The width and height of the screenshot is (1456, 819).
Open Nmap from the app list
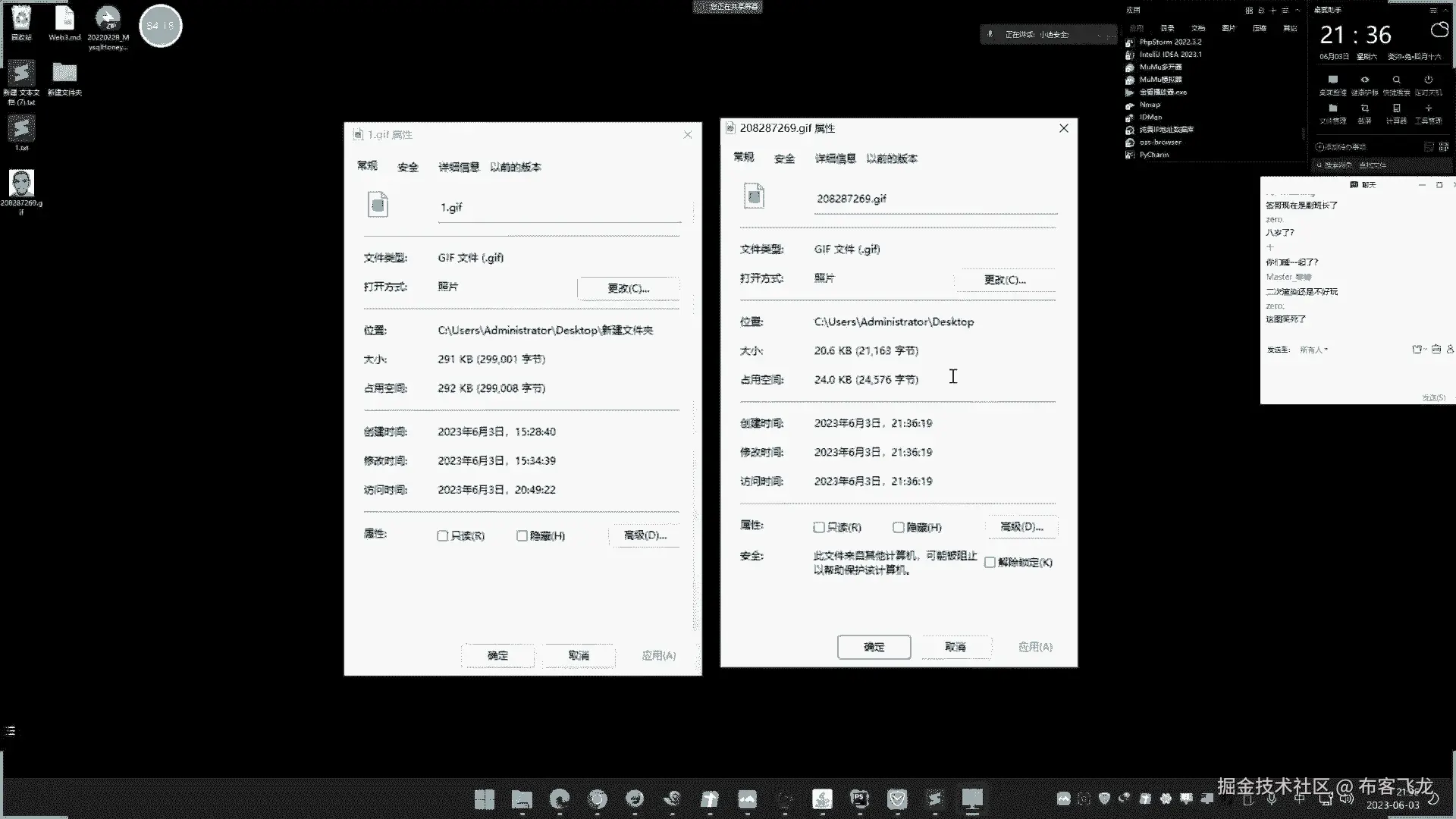point(1150,105)
